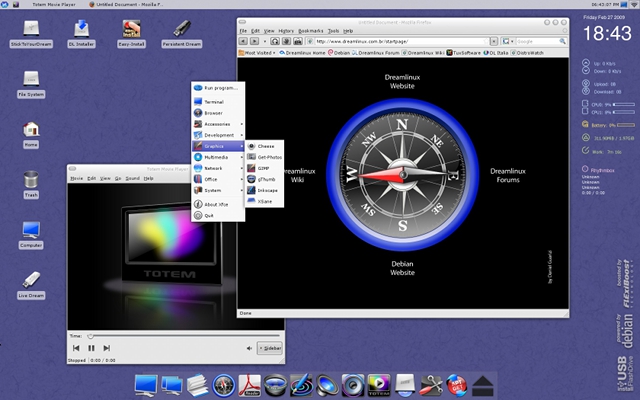Screen dimensions: 640x400
Task: Click Firefox forward navigation button
Action: pyautogui.click(x=254, y=41)
